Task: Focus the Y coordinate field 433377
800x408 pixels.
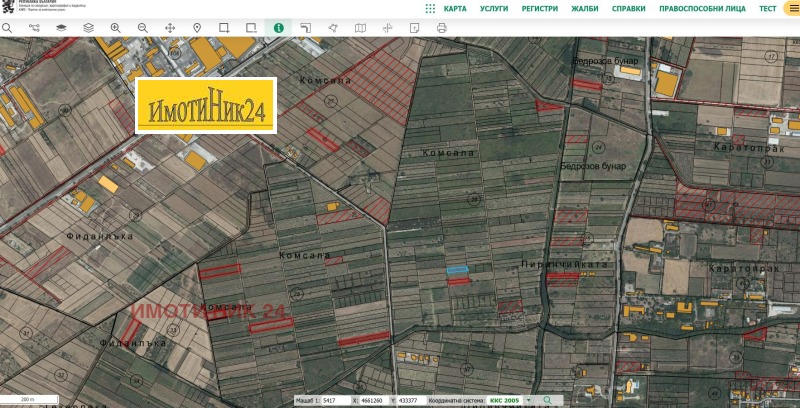Action: coord(412,401)
